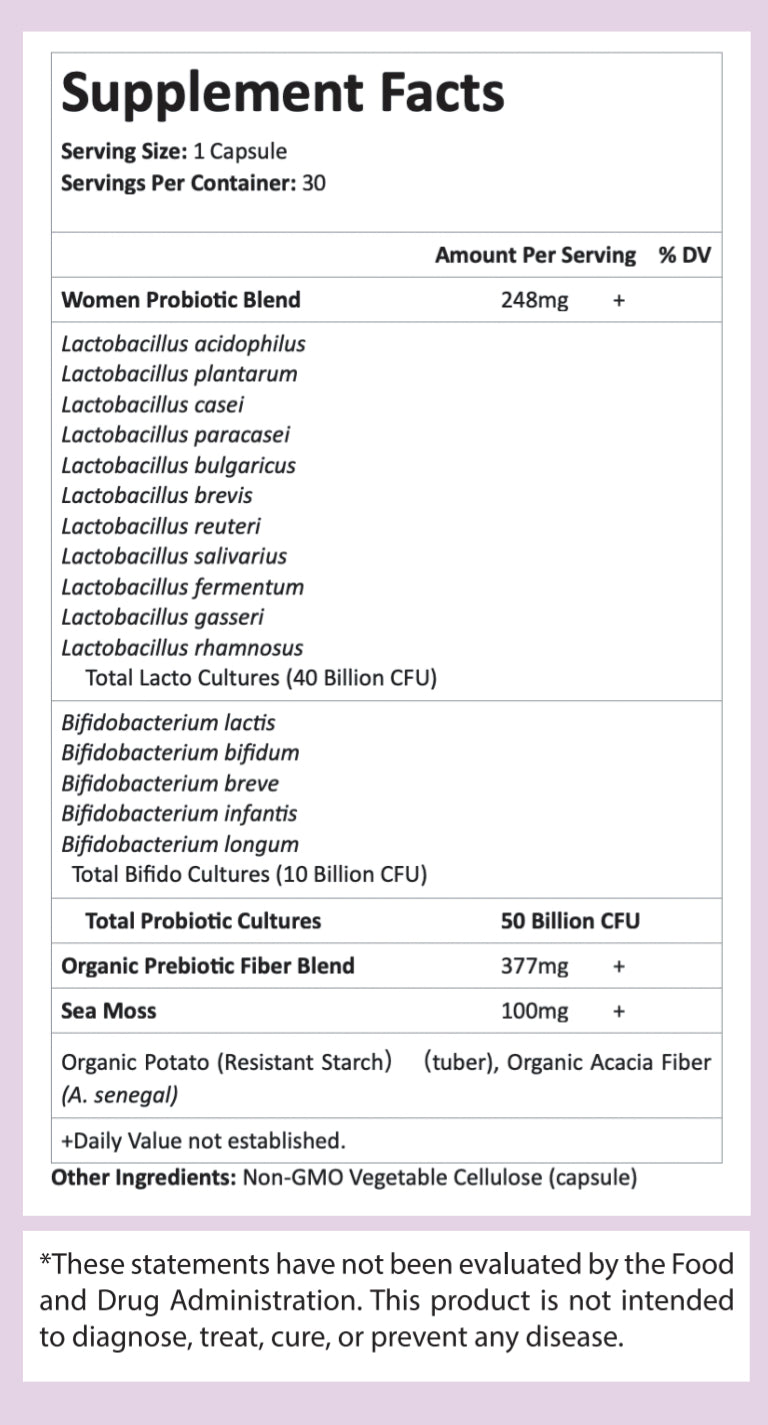Click the 377mg amount value
Screen dimensions: 768x1425
click(x=534, y=966)
